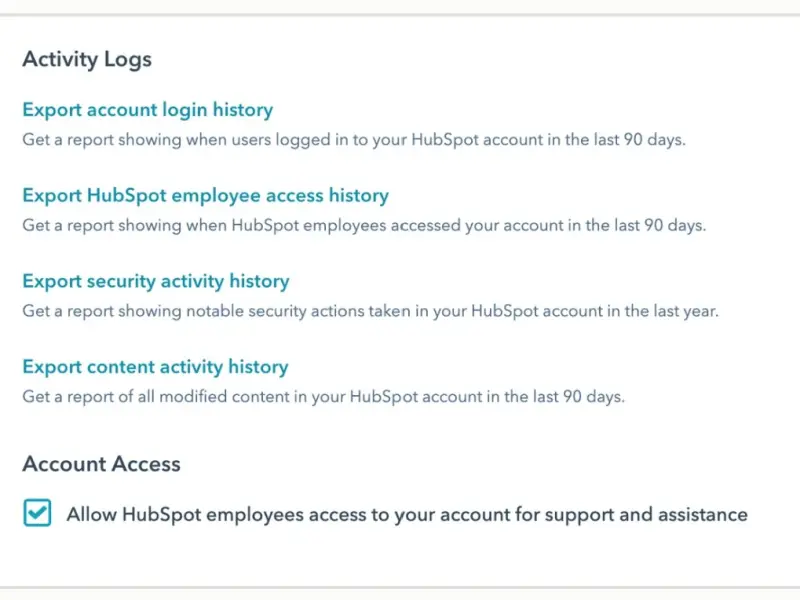Click the modified content report description text
The width and height of the screenshot is (800, 600).
coord(323,397)
